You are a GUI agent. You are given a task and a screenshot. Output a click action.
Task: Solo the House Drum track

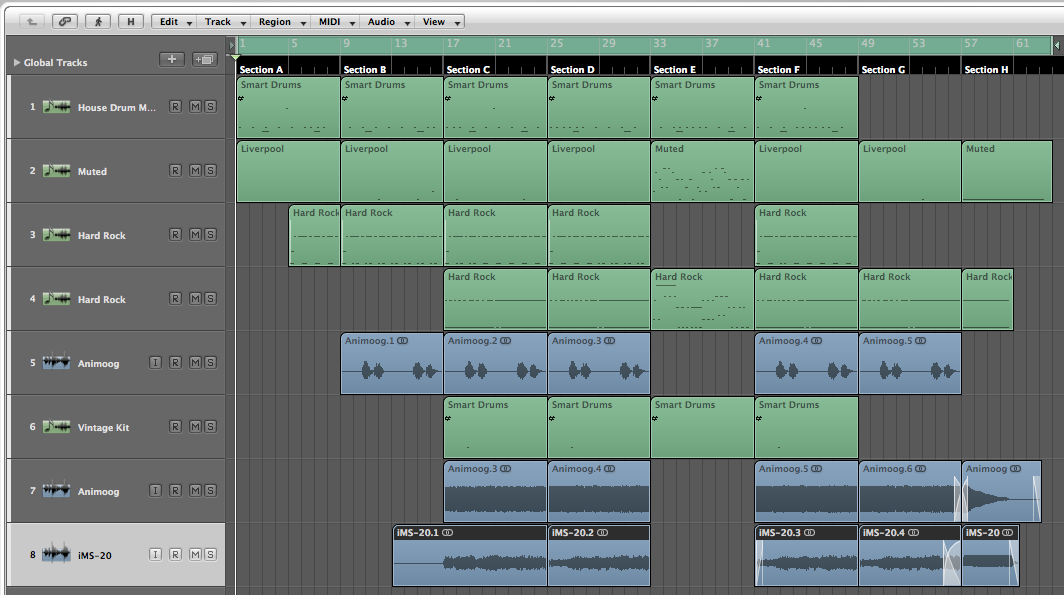click(210, 107)
